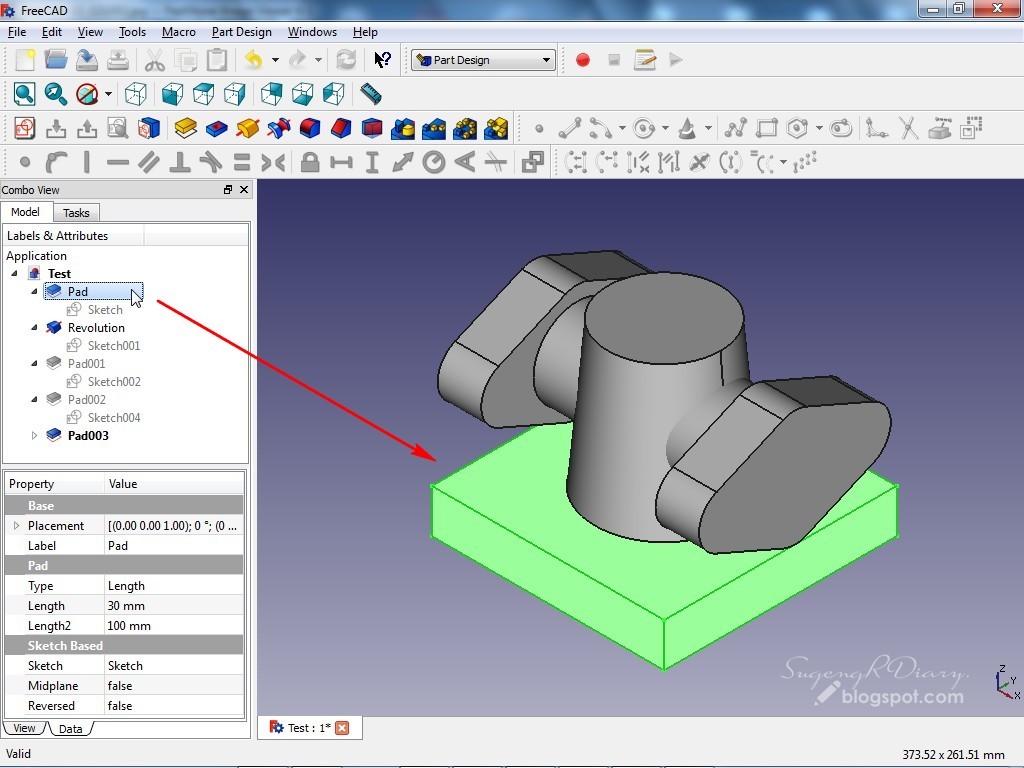Start macro recording
The image size is (1024, 768).
coord(583,60)
